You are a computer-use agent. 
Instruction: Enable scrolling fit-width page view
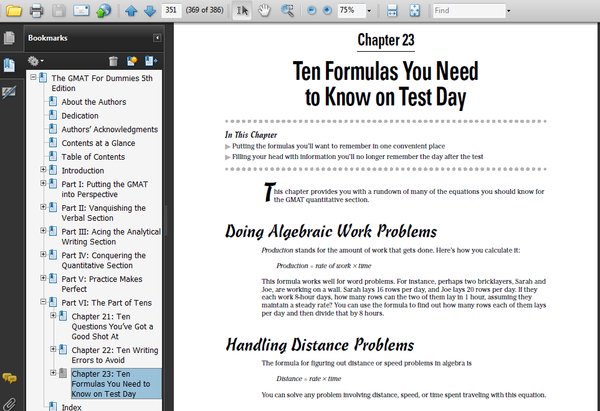click(x=392, y=10)
